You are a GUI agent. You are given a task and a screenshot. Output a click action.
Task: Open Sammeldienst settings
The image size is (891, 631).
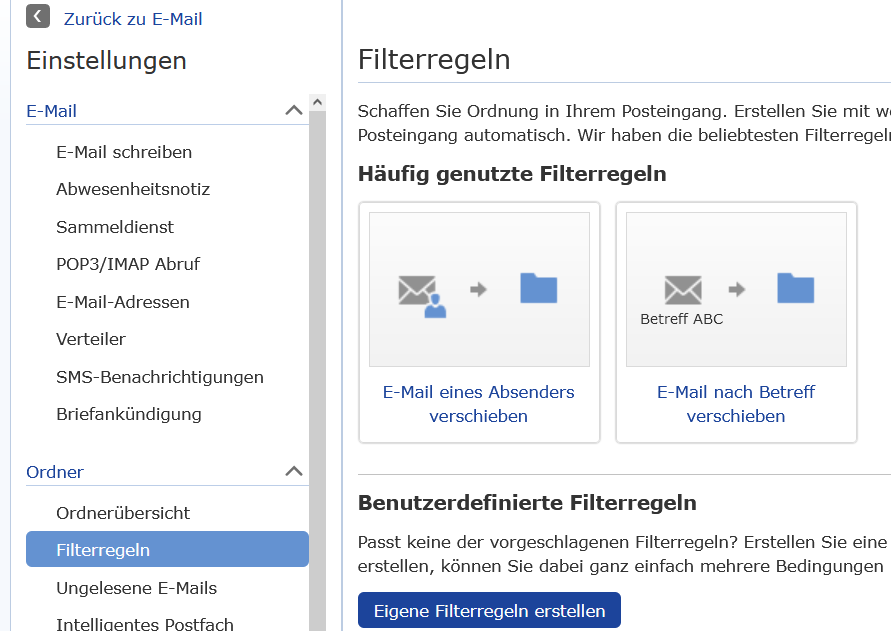pyautogui.click(x=115, y=227)
